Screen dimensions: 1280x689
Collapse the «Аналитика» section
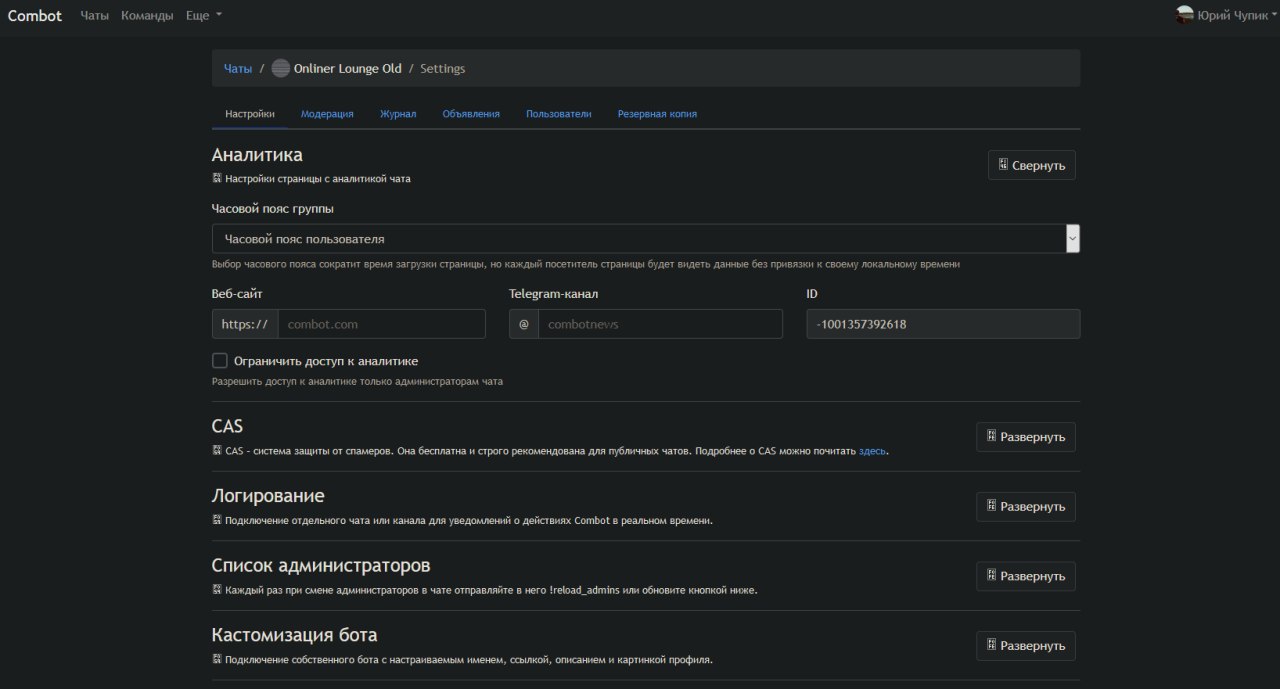(x=1031, y=165)
